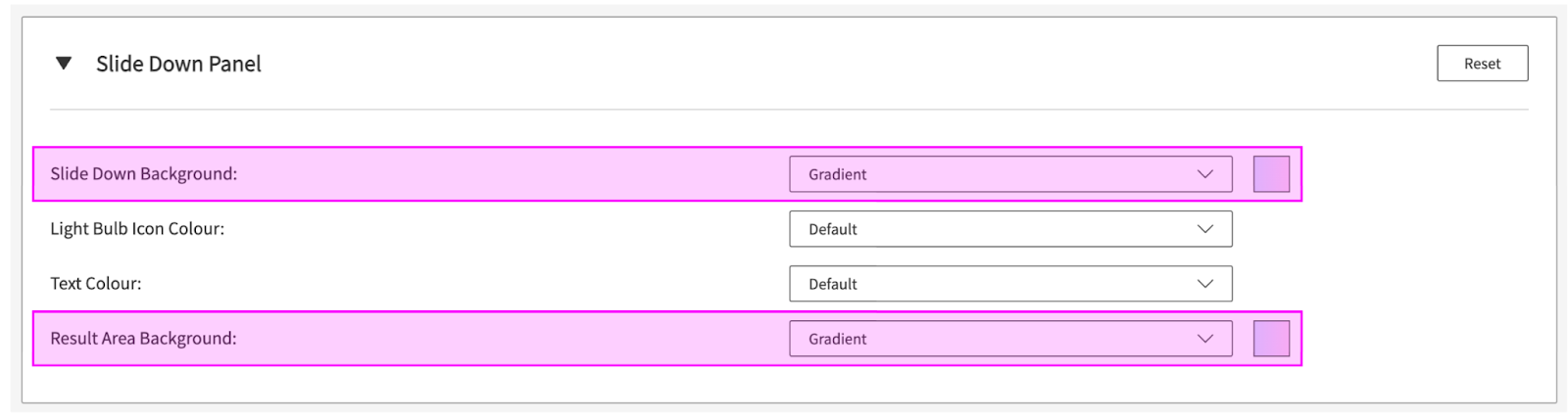Click the Slide Down Background chevron arrow
Screen dimensions: 1568x418
click(1205, 174)
